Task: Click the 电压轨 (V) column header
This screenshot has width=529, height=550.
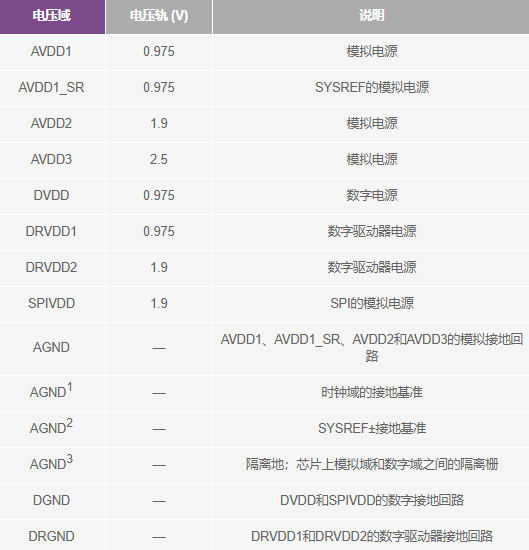Action: point(159,16)
